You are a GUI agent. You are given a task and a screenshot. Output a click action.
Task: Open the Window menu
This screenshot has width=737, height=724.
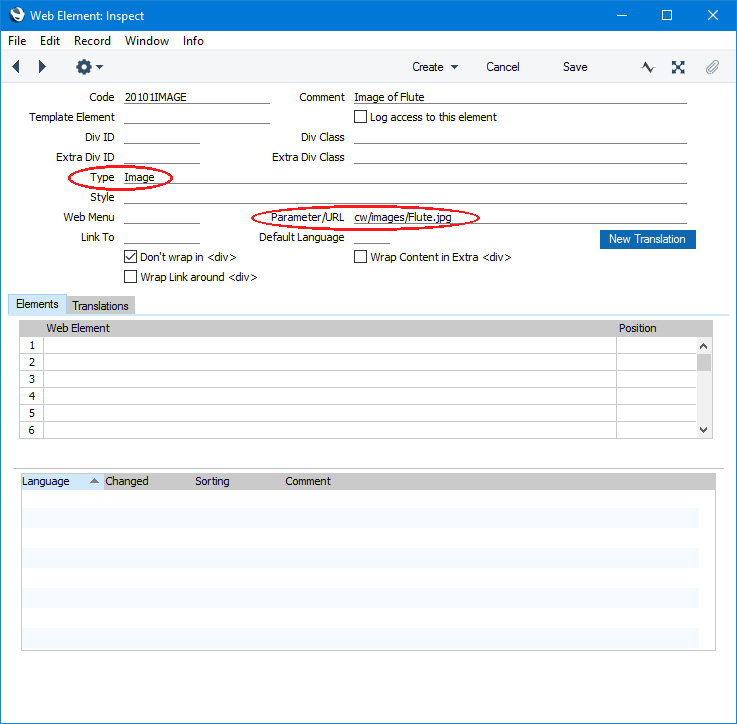pyautogui.click(x=147, y=41)
